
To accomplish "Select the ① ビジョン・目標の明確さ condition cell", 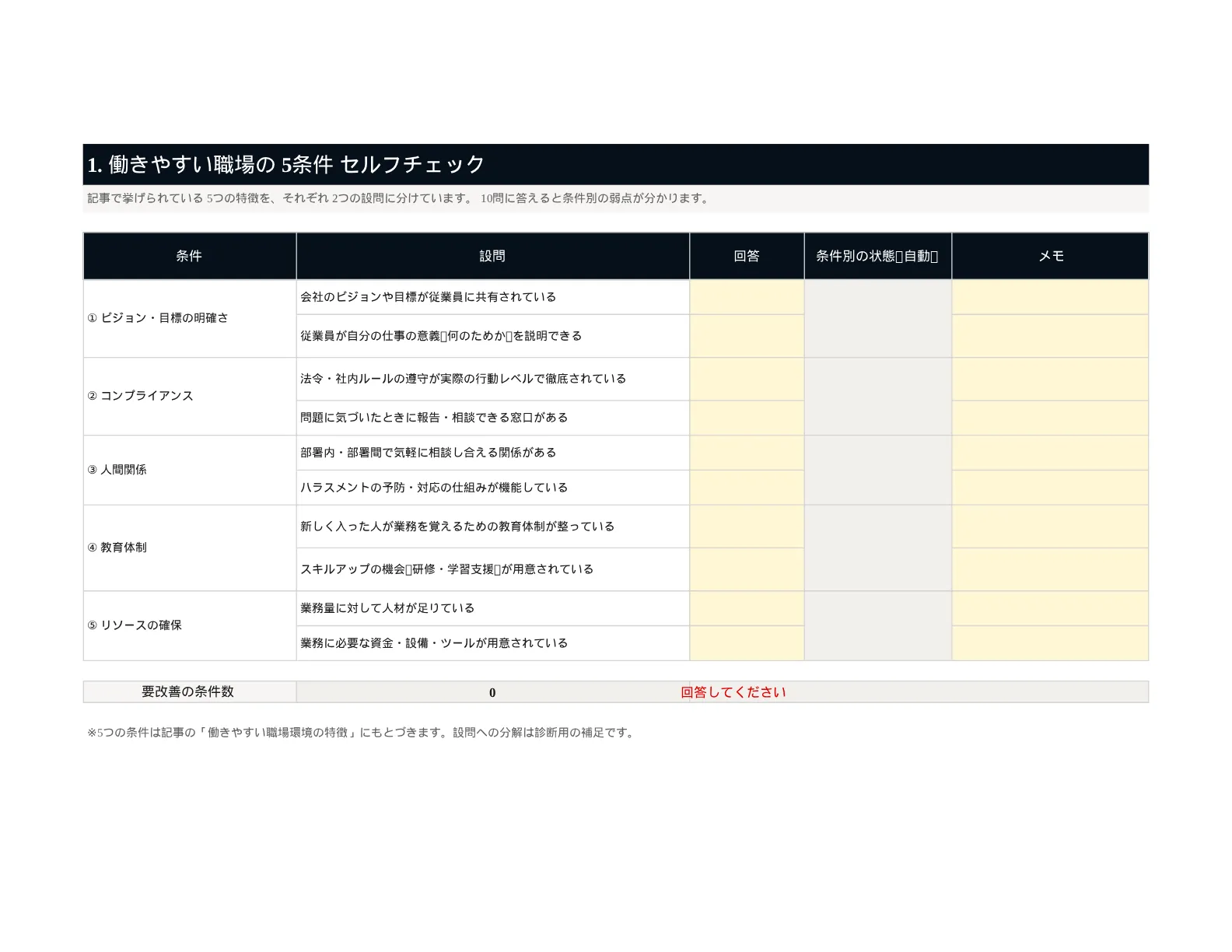I will [190, 319].
